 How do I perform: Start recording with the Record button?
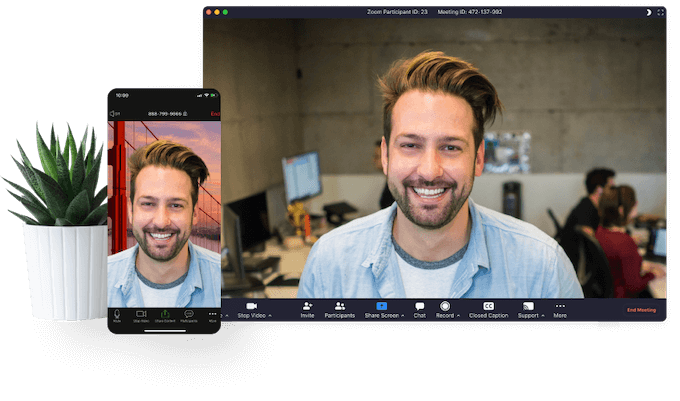[445, 306]
